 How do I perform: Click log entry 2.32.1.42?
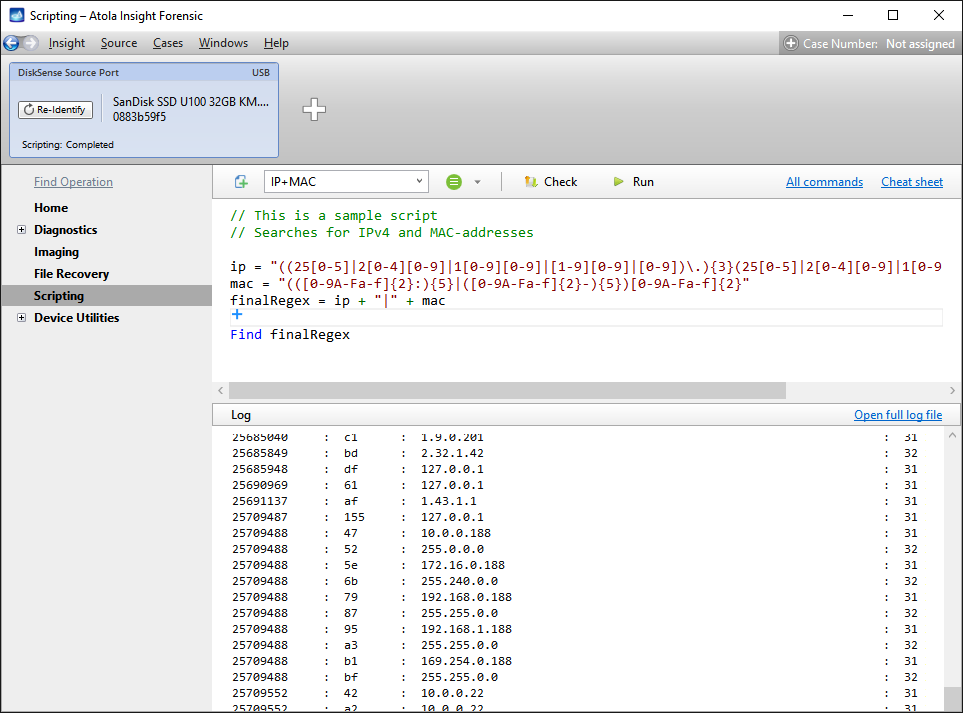click(x=452, y=453)
